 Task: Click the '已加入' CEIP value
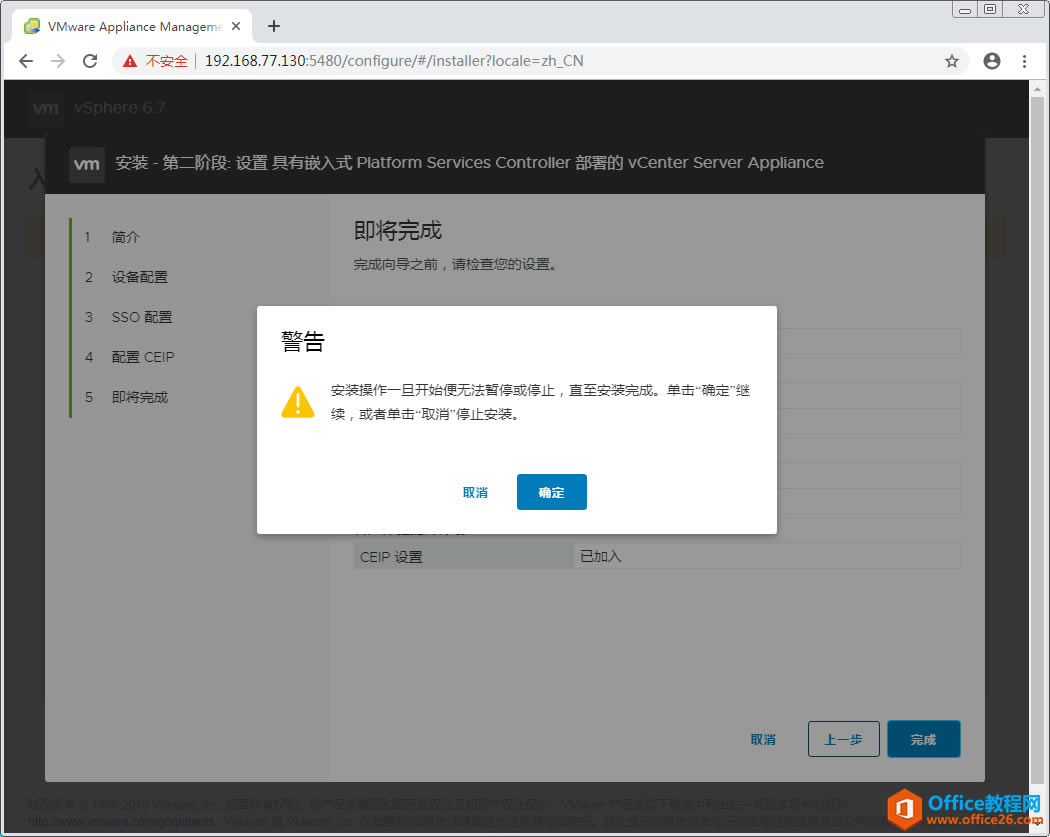tap(601, 556)
